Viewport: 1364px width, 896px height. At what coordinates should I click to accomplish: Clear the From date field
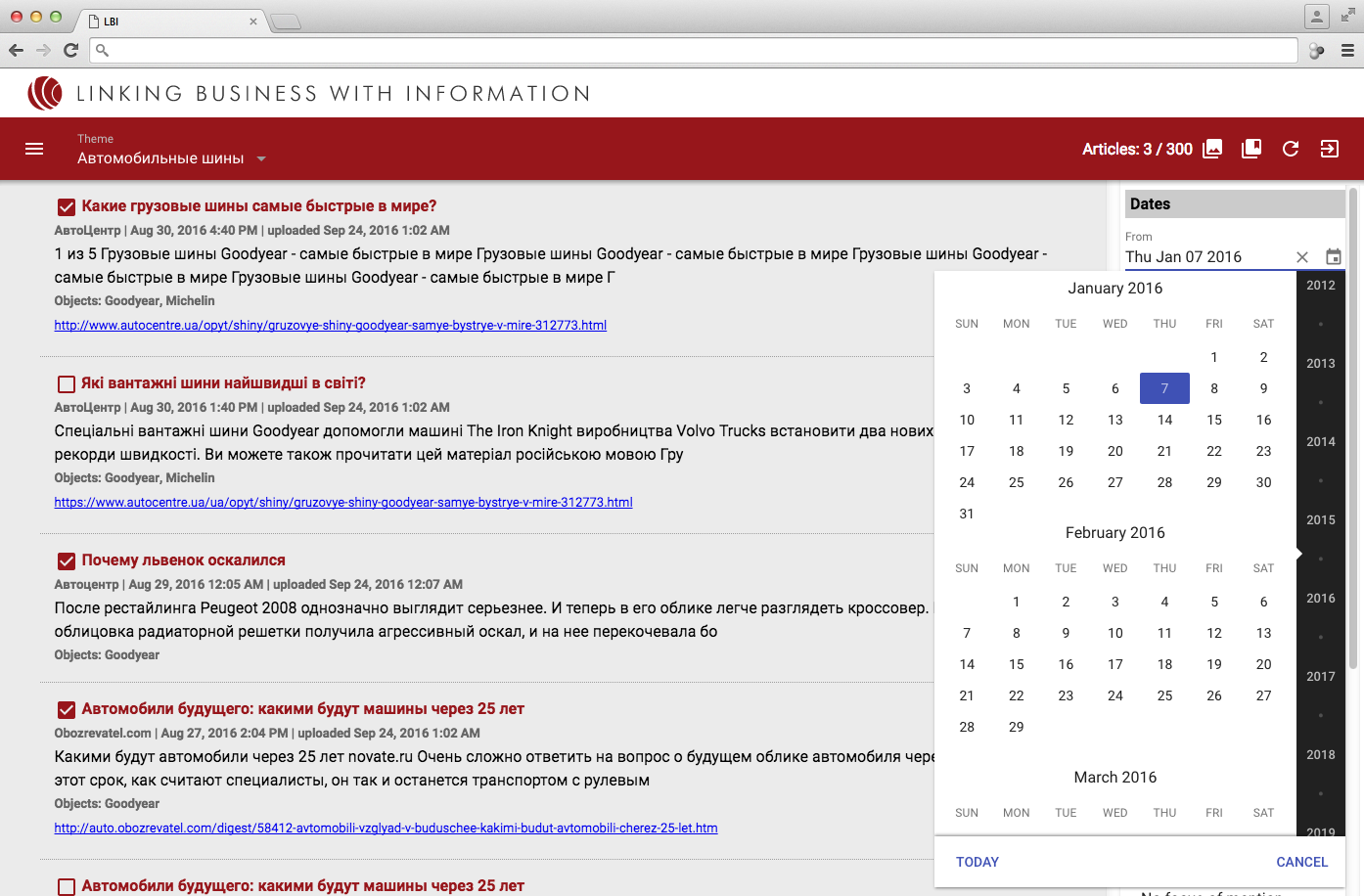click(1302, 257)
